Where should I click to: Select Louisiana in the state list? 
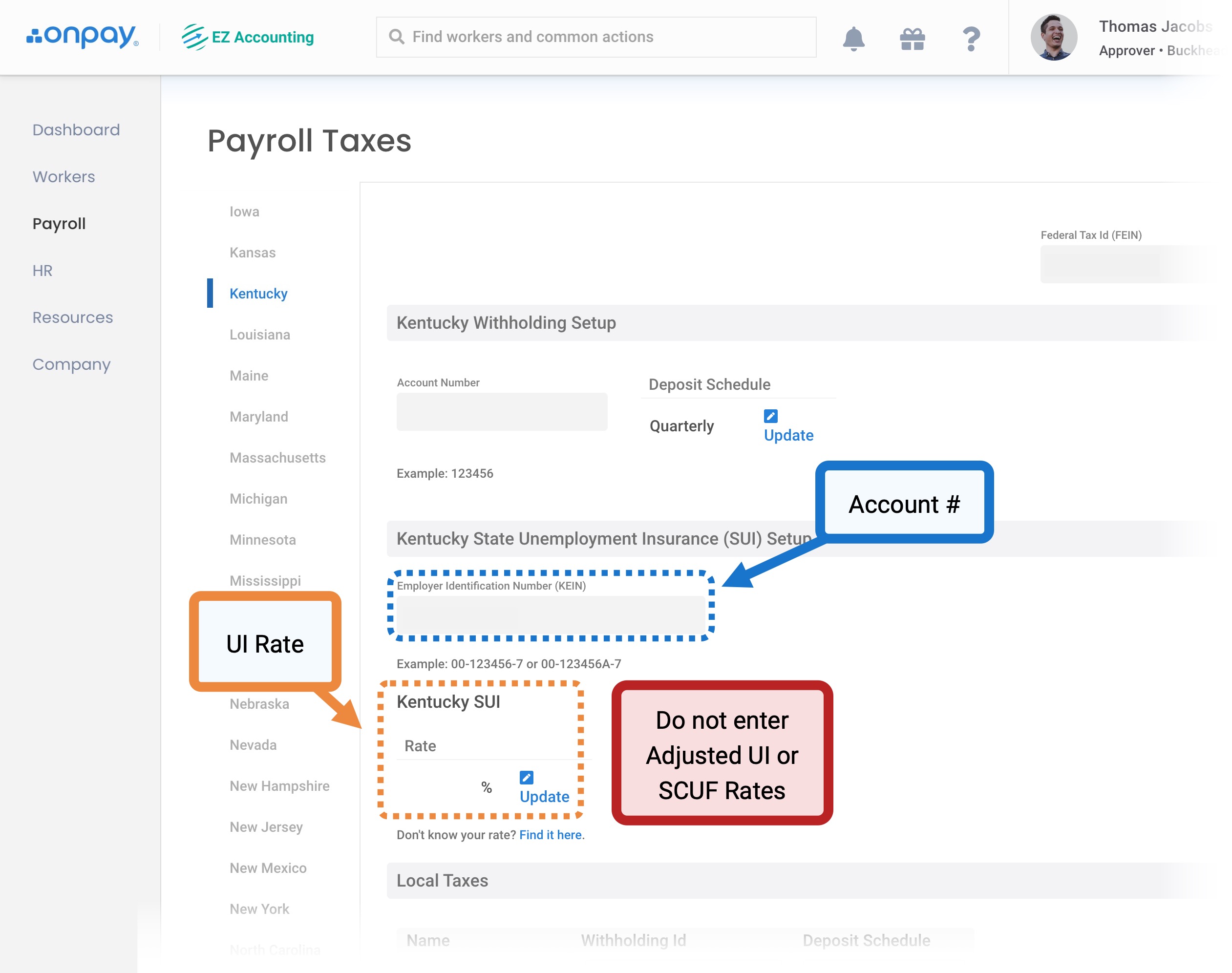260,335
